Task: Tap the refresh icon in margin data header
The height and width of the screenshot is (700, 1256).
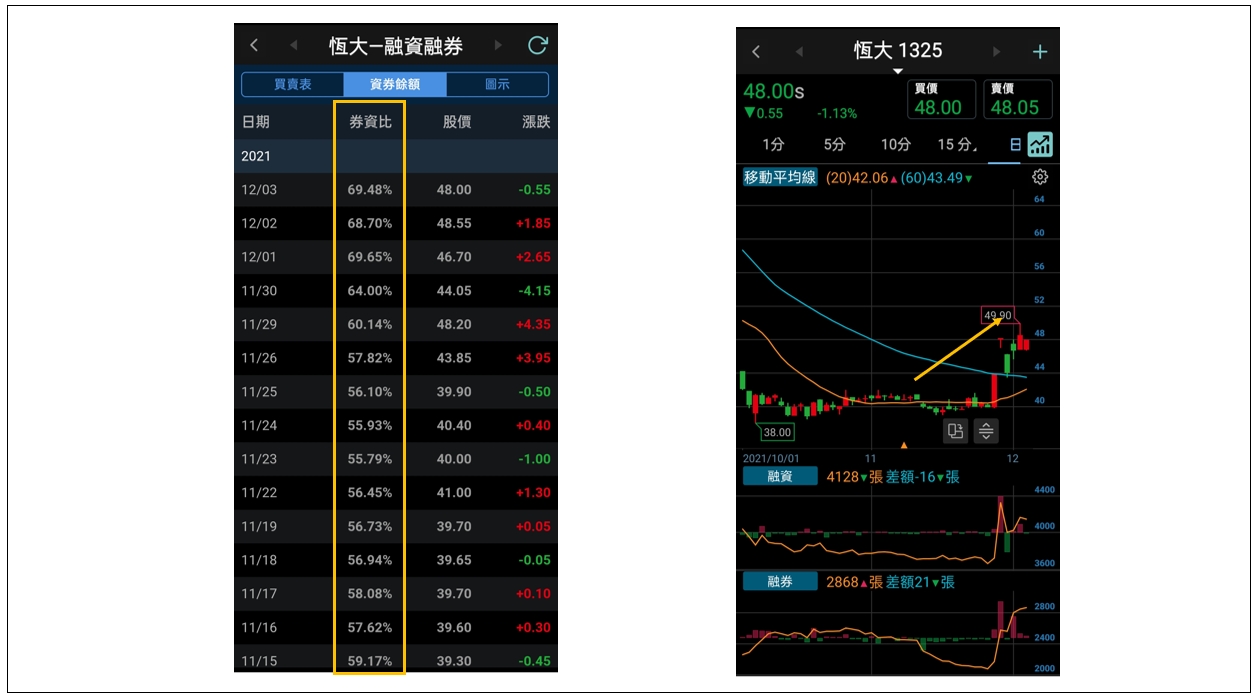Action: tap(538, 45)
